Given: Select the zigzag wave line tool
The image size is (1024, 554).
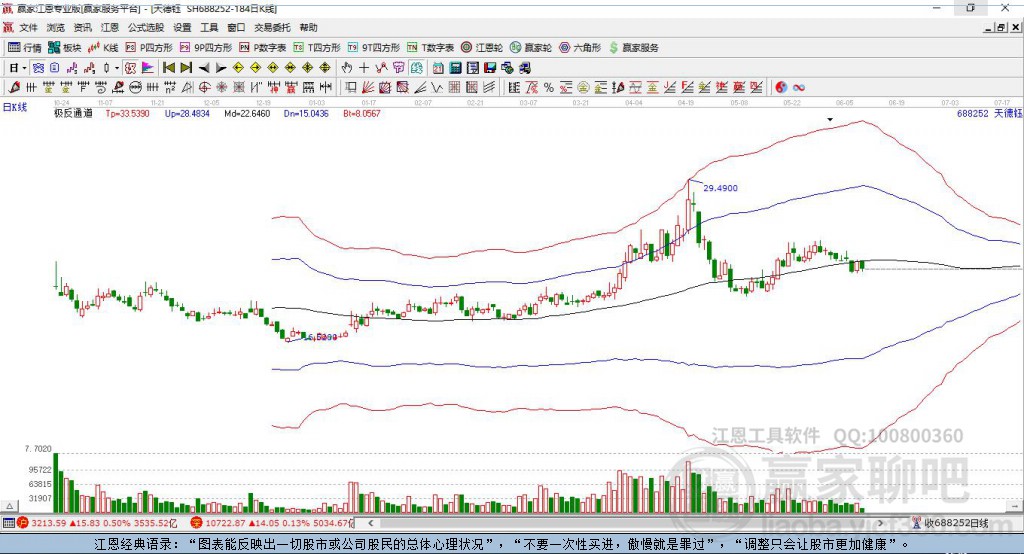Looking at the screenshot, I should click(x=437, y=88).
